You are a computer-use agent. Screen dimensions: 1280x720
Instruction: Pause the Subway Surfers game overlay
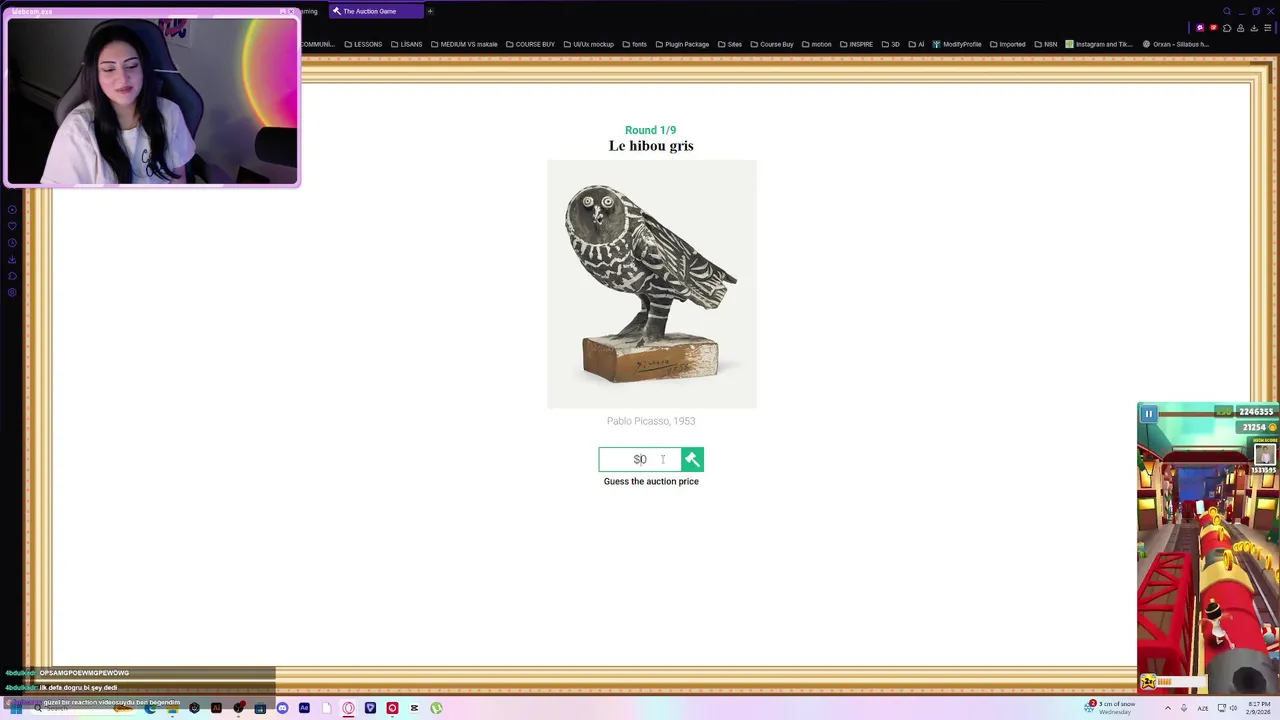coord(1148,413)
